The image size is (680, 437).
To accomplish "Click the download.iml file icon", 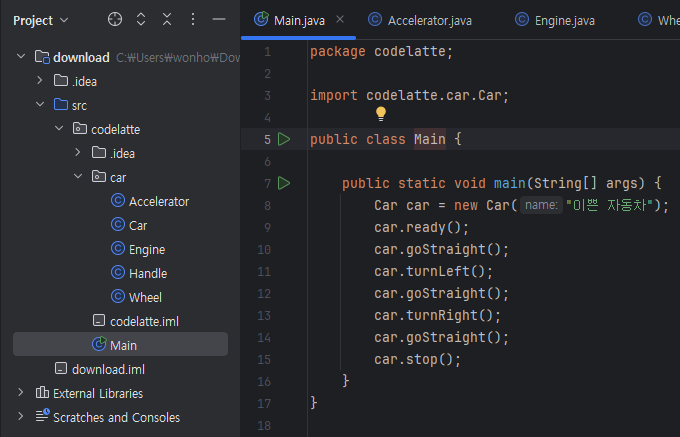I will tap(61, 369).
